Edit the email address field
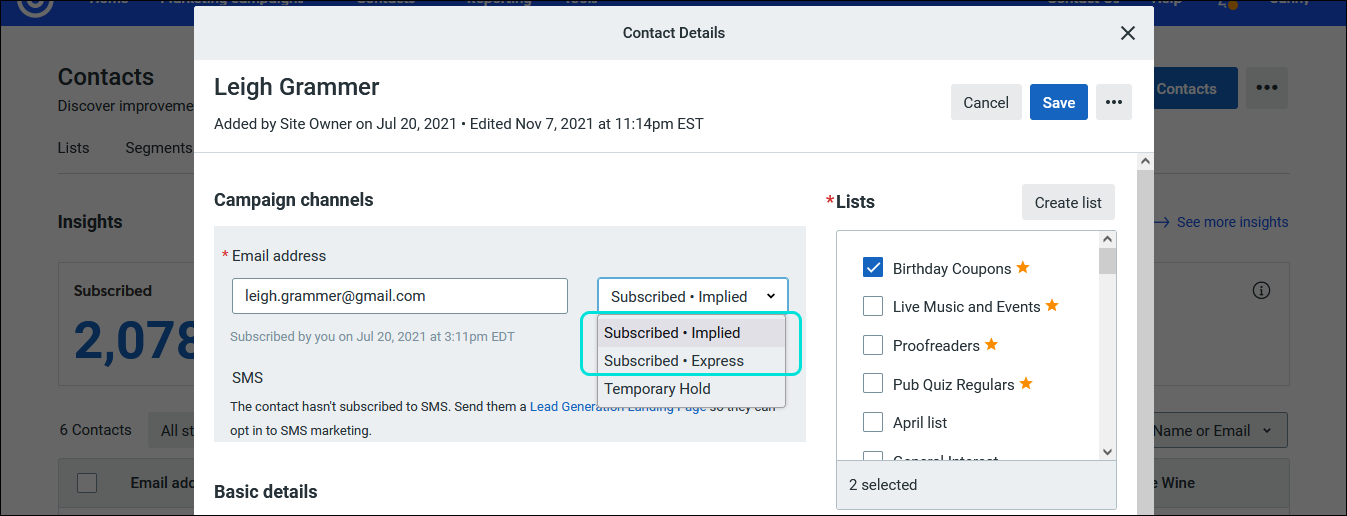1347x516 pixels. pyautogui.click(x=400, y=296)
